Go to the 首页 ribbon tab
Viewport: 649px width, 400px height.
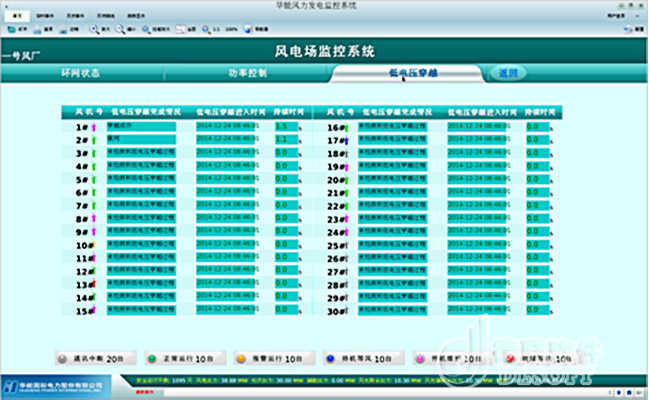[x=16, y=17]
